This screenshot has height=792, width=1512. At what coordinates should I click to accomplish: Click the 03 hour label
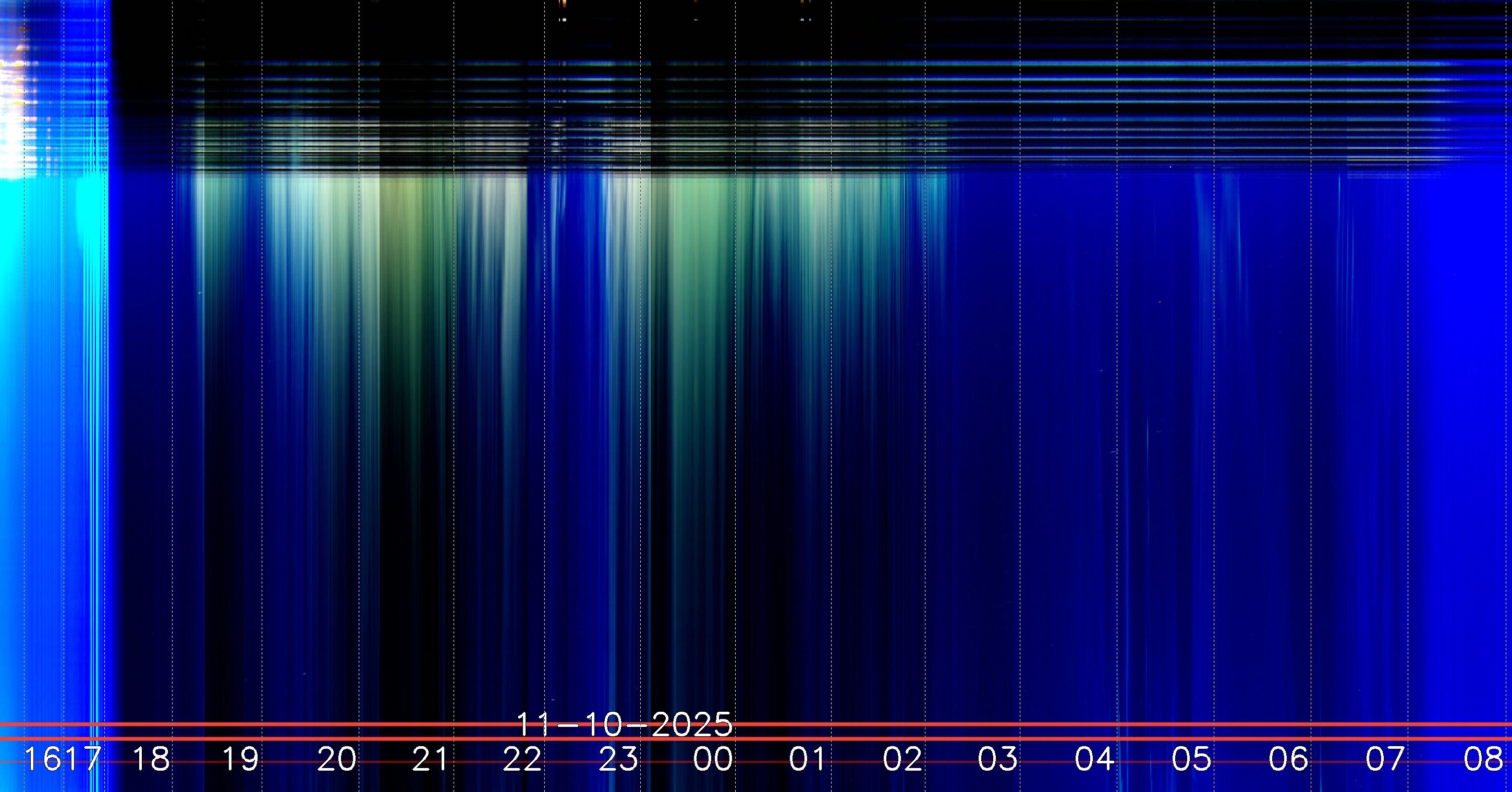997,759
